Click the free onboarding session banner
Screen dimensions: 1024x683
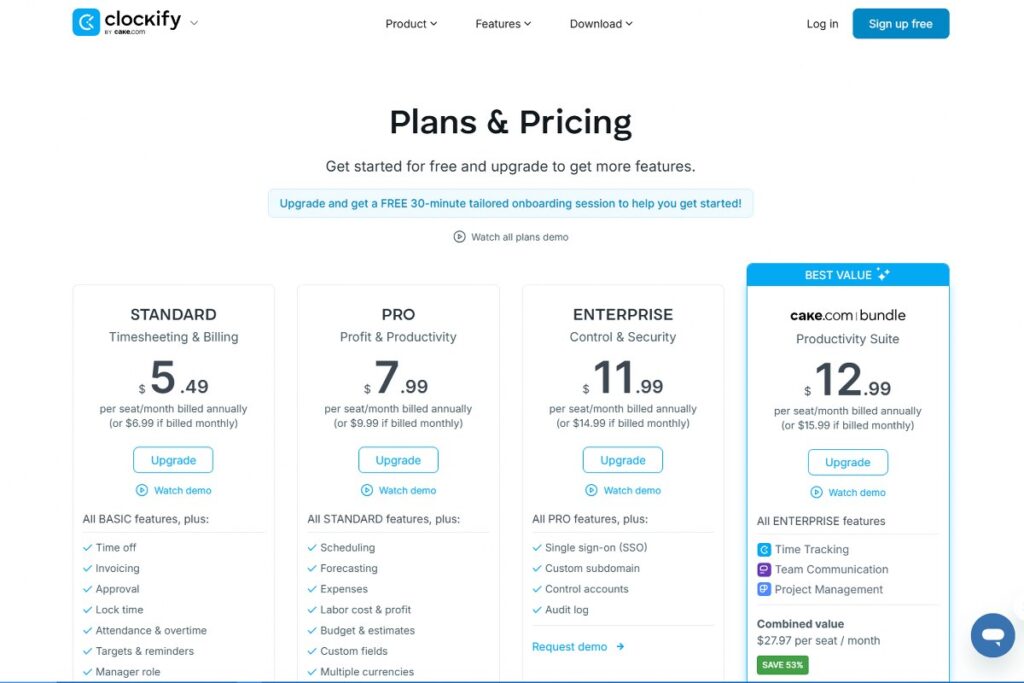510,203
